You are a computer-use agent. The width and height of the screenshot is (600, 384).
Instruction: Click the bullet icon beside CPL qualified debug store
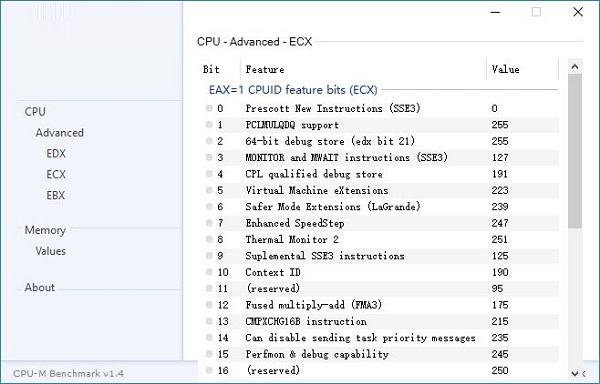pos(209,174)
